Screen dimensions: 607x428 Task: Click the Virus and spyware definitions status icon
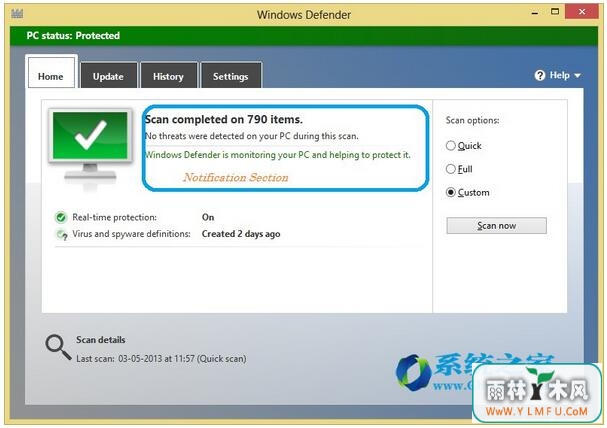coord(62,235)
